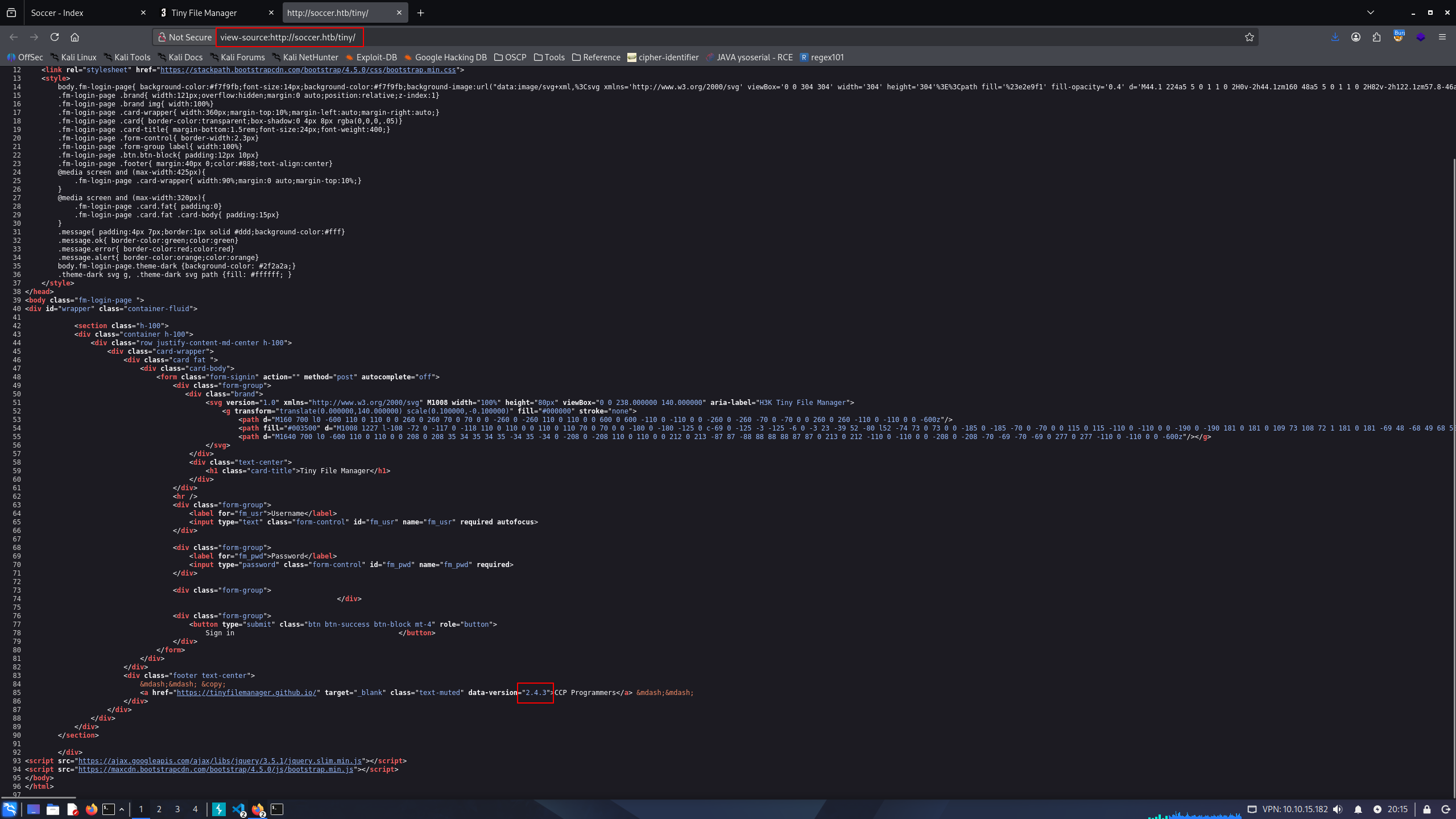Lock the screen with the padlock icon
1456x819 pixels.
coord(1427,809)
